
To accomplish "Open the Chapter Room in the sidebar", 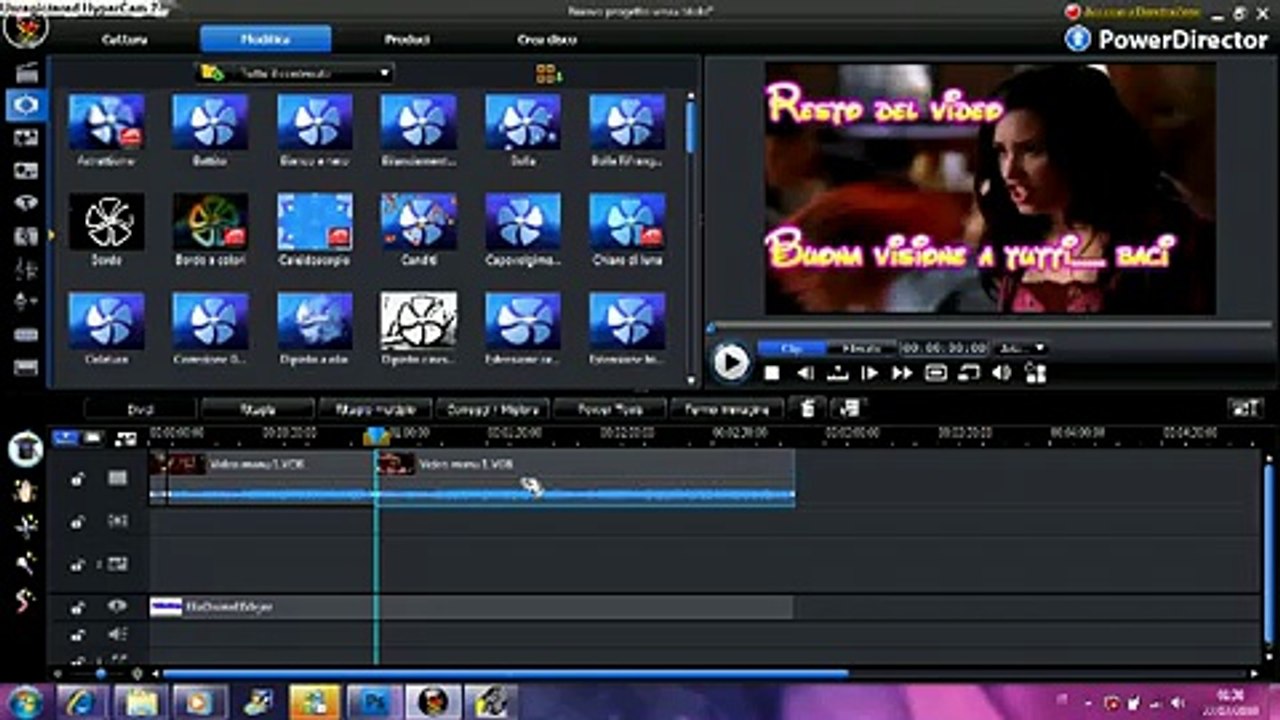I will coord(26,334).
